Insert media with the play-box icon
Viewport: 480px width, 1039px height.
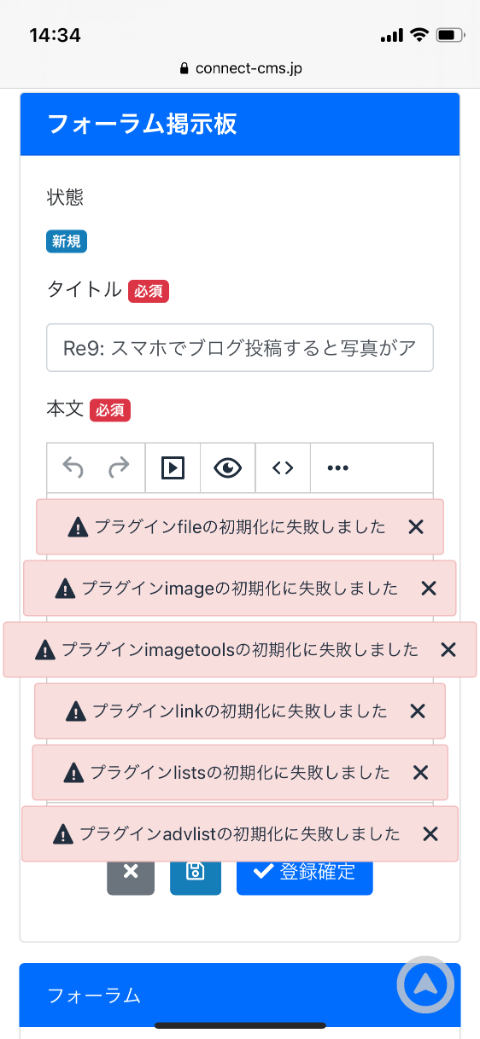point(172,468)
